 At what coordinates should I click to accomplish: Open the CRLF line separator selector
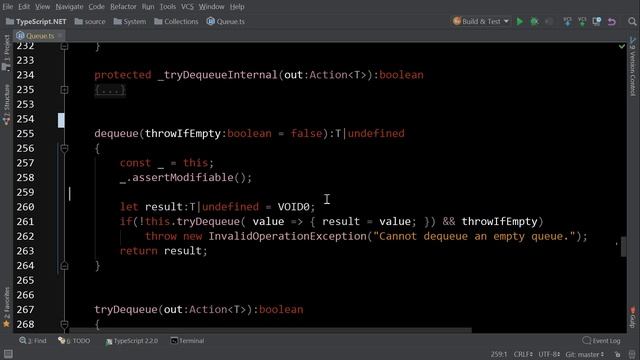[523, 354]
